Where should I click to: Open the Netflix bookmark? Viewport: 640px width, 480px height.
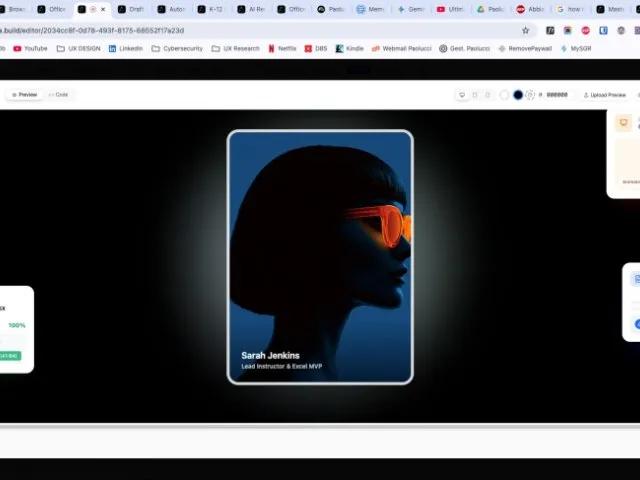point(282,49)
